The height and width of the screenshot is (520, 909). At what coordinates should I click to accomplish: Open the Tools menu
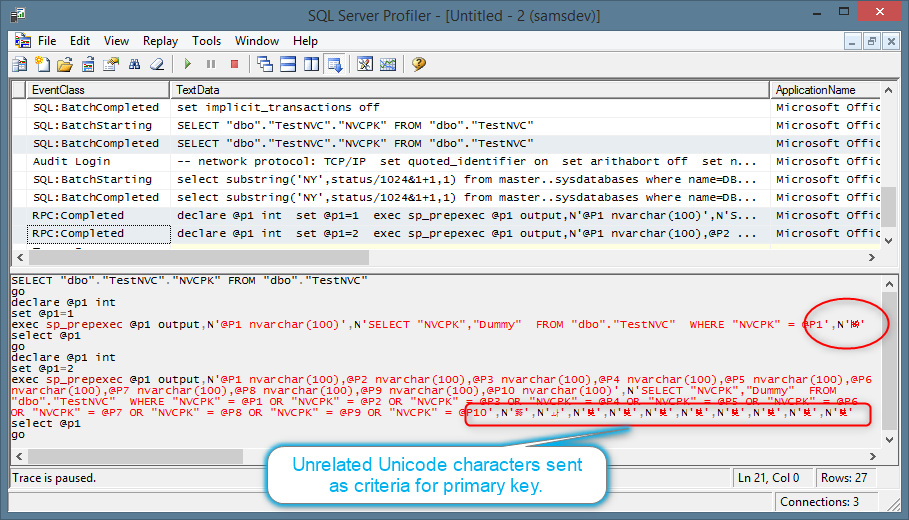pyautogui.click(x=206, y=41)
